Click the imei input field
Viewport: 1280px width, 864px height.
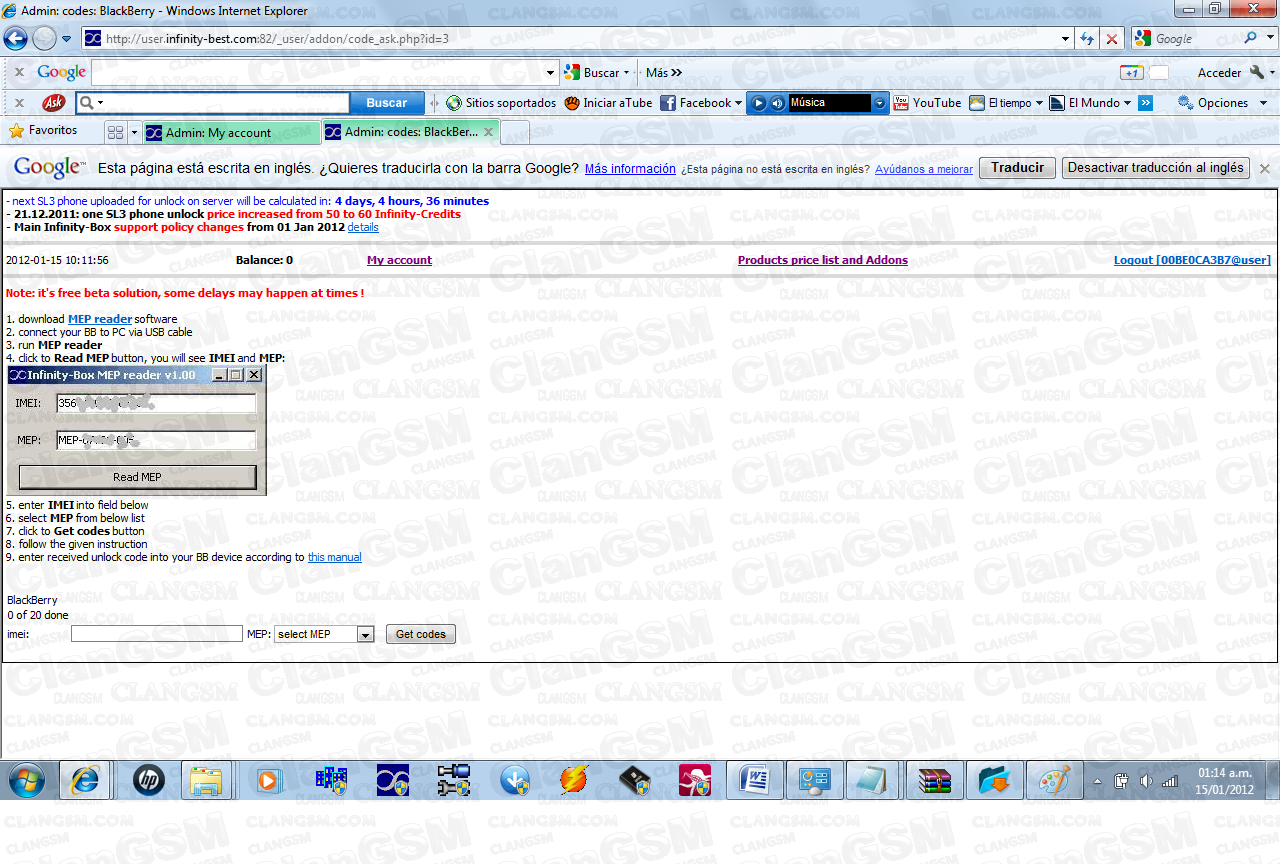click(157, 633)
